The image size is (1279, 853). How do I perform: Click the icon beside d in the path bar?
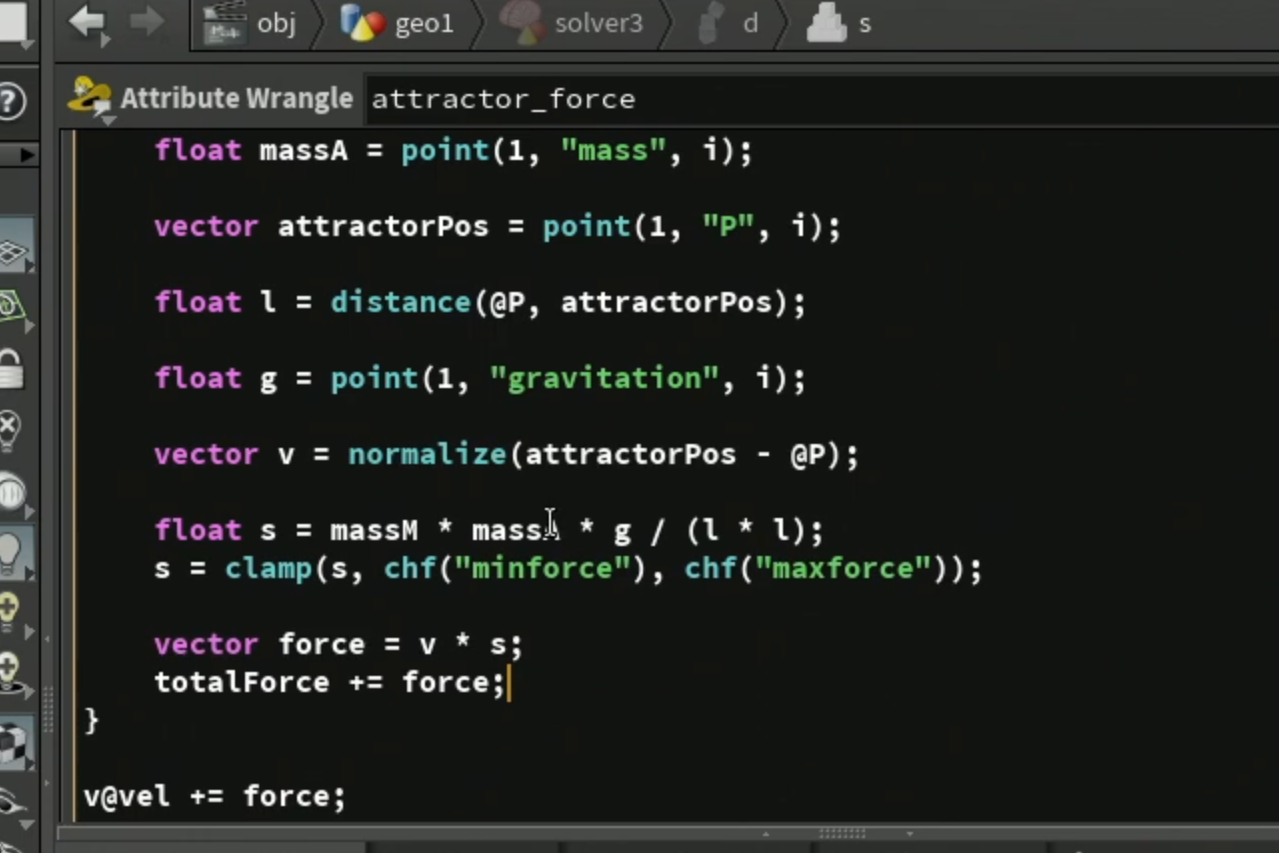(x=709, y=23)
